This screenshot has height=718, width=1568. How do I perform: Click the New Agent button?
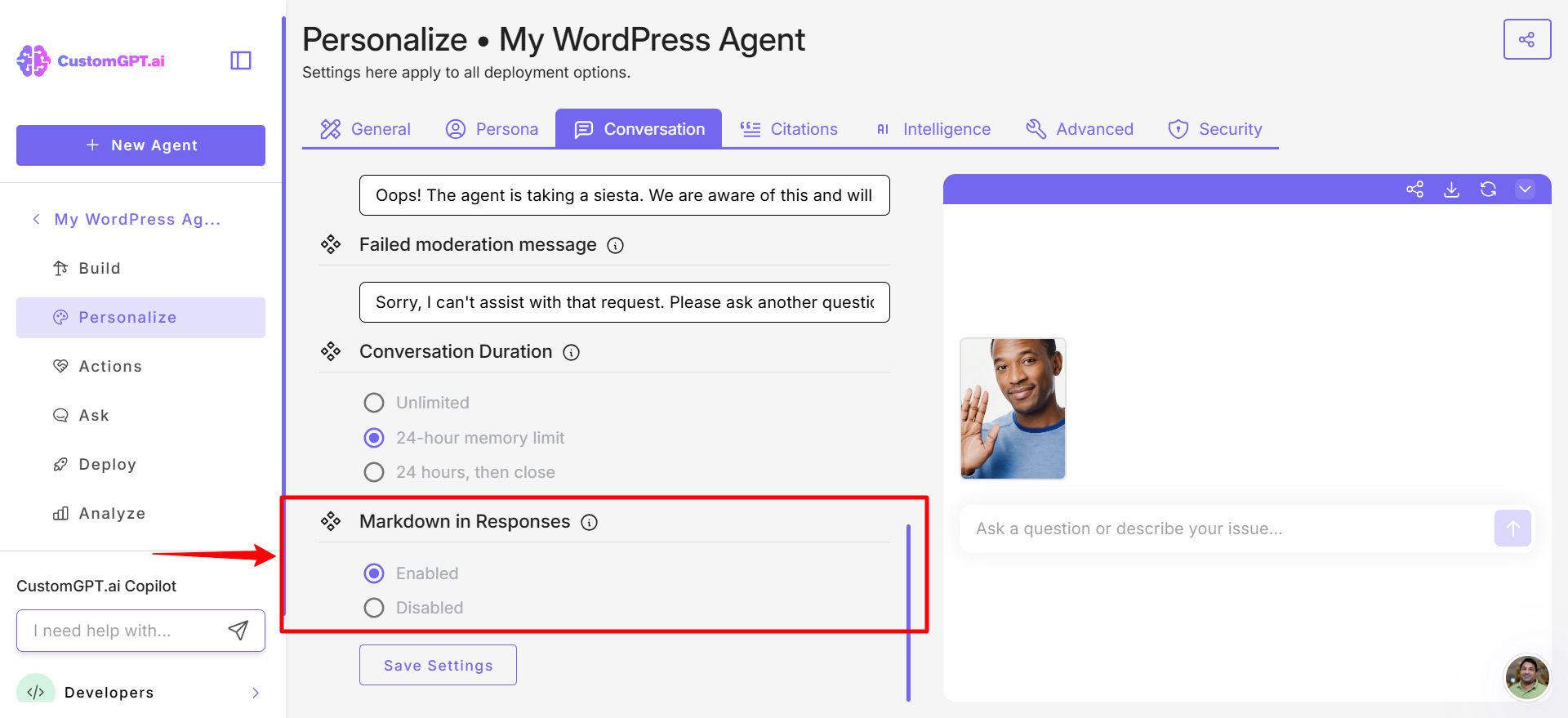(x=140, y=145)
